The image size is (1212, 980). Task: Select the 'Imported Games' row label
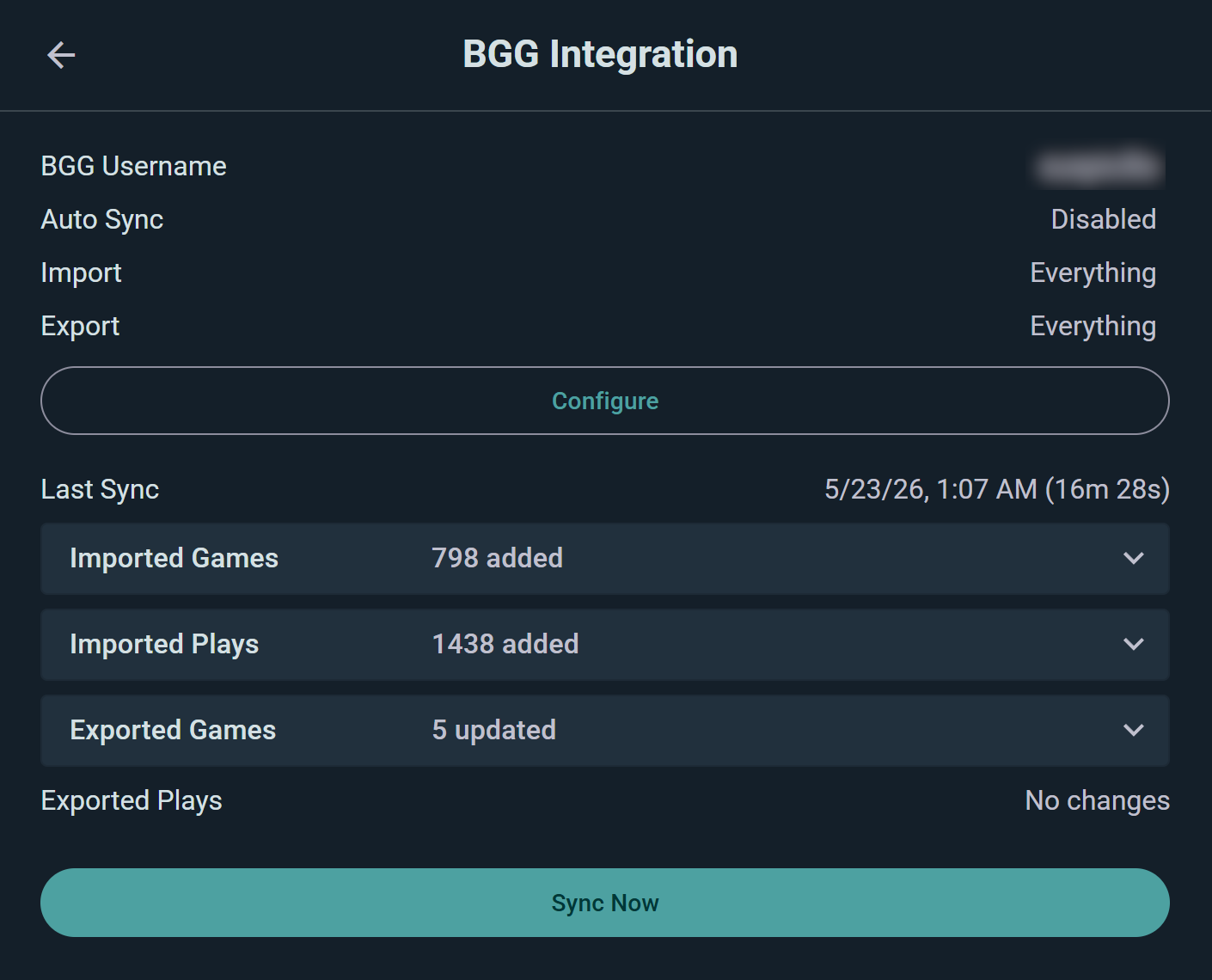click(x=174, y=558)
